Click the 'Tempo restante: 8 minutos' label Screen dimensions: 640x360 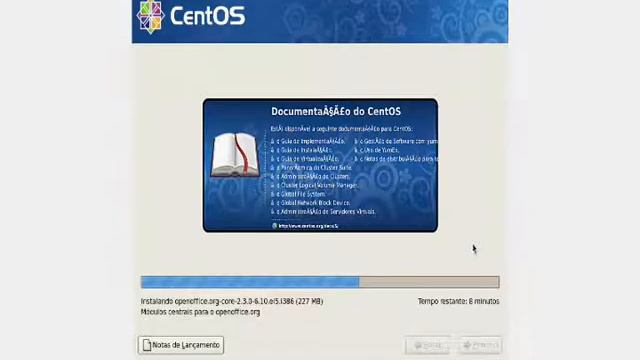click(458, 301)
